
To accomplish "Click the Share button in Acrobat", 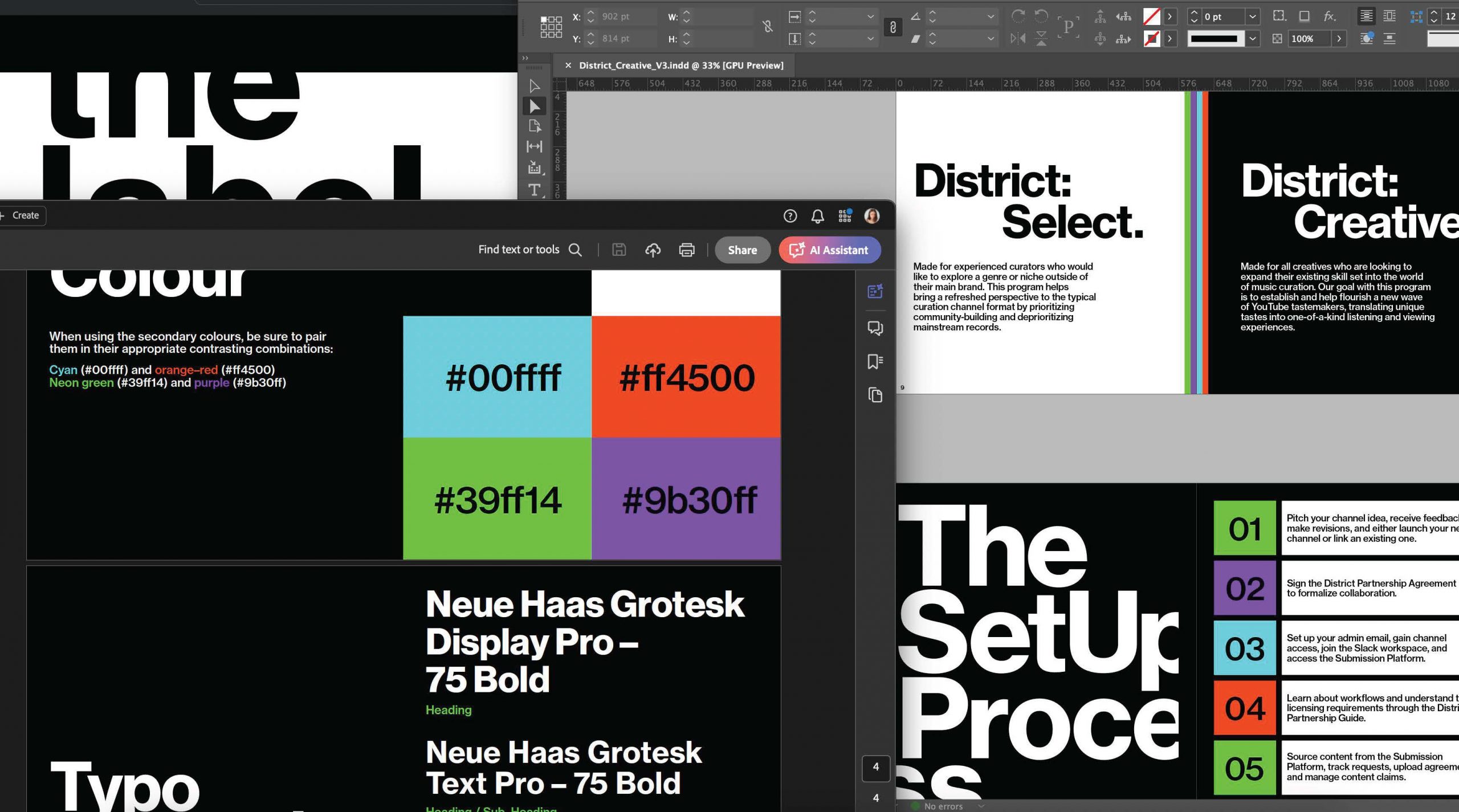I will point(742,250).
